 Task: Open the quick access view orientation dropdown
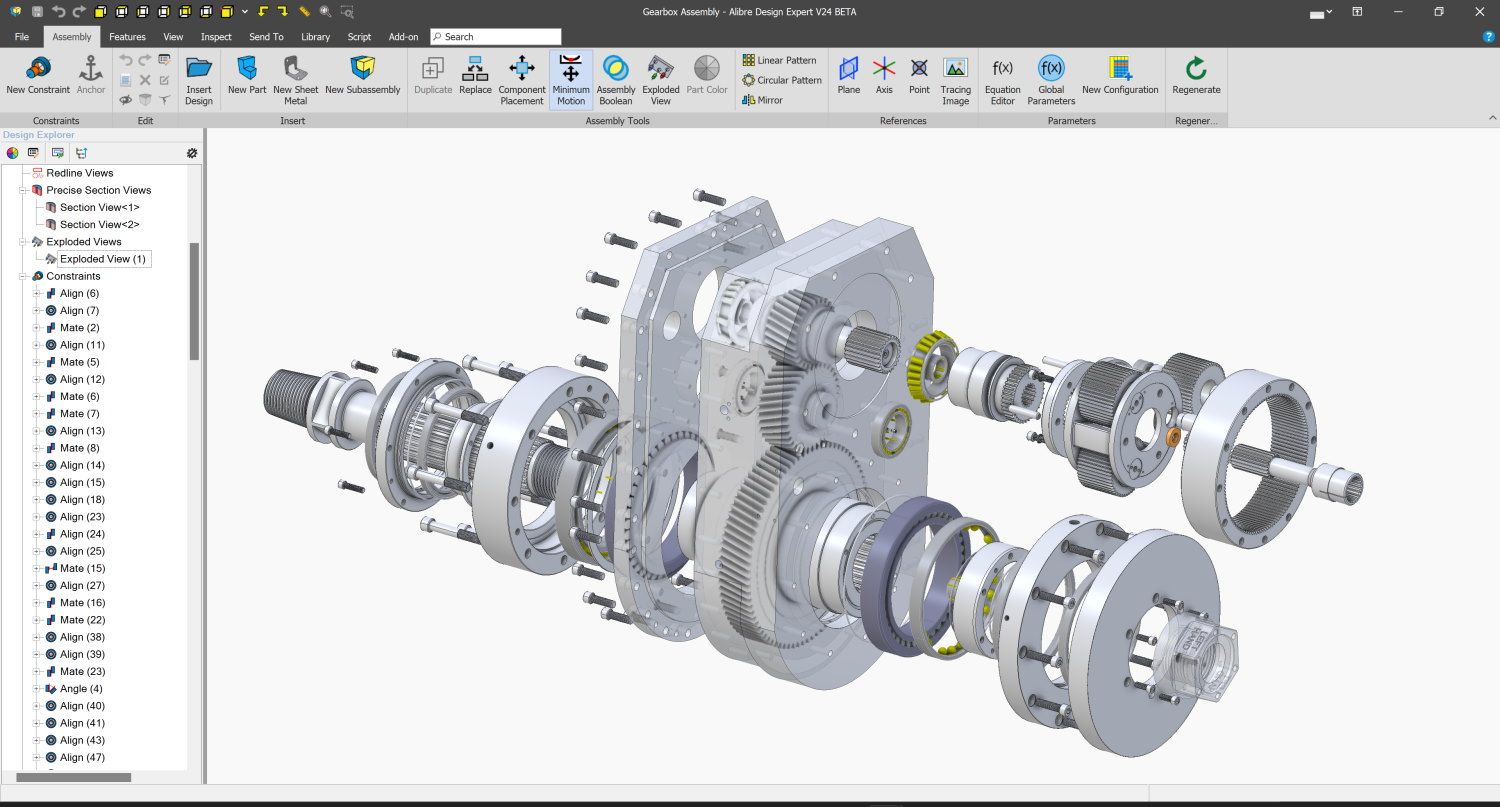[x=245, y=12]
